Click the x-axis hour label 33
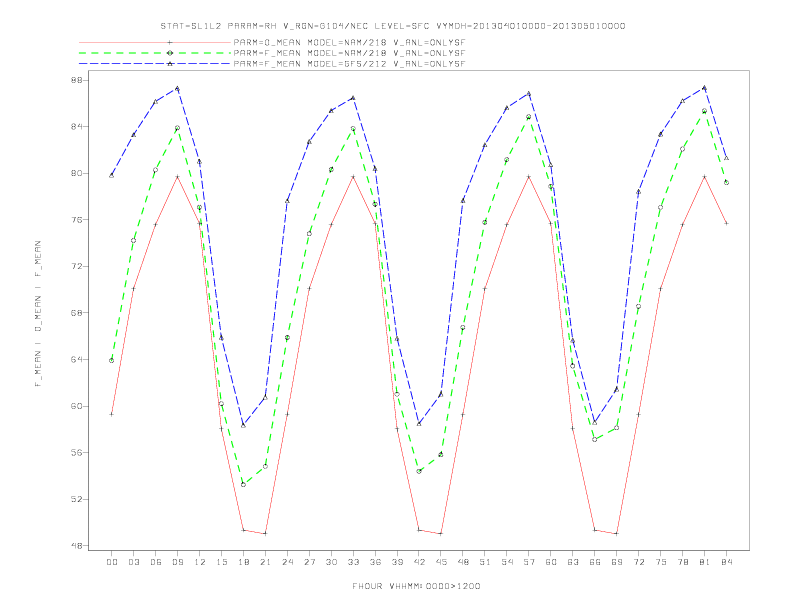Viewport: 792px width, 612px height. (353, 562)
